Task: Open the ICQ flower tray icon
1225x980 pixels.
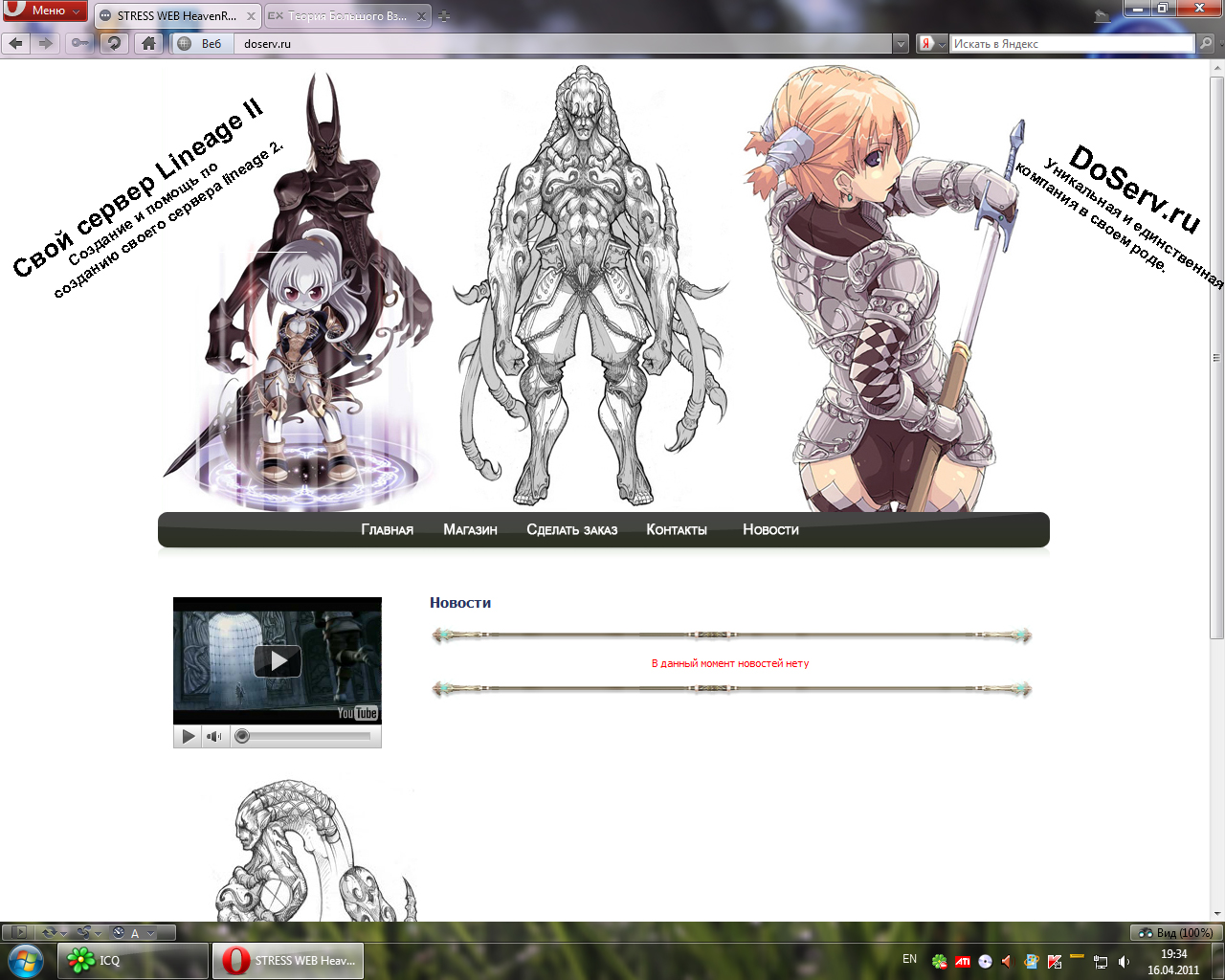Action: pos(940,962)
